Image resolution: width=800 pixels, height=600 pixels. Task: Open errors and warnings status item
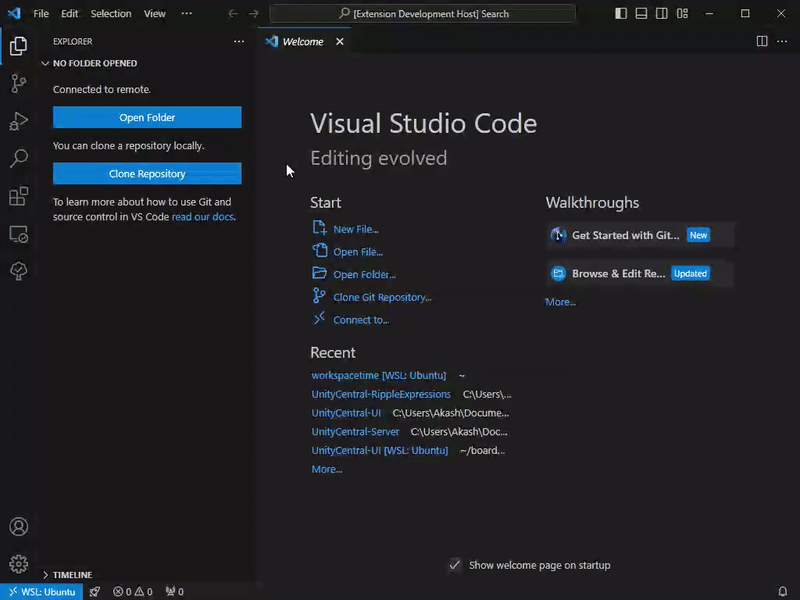133,591
